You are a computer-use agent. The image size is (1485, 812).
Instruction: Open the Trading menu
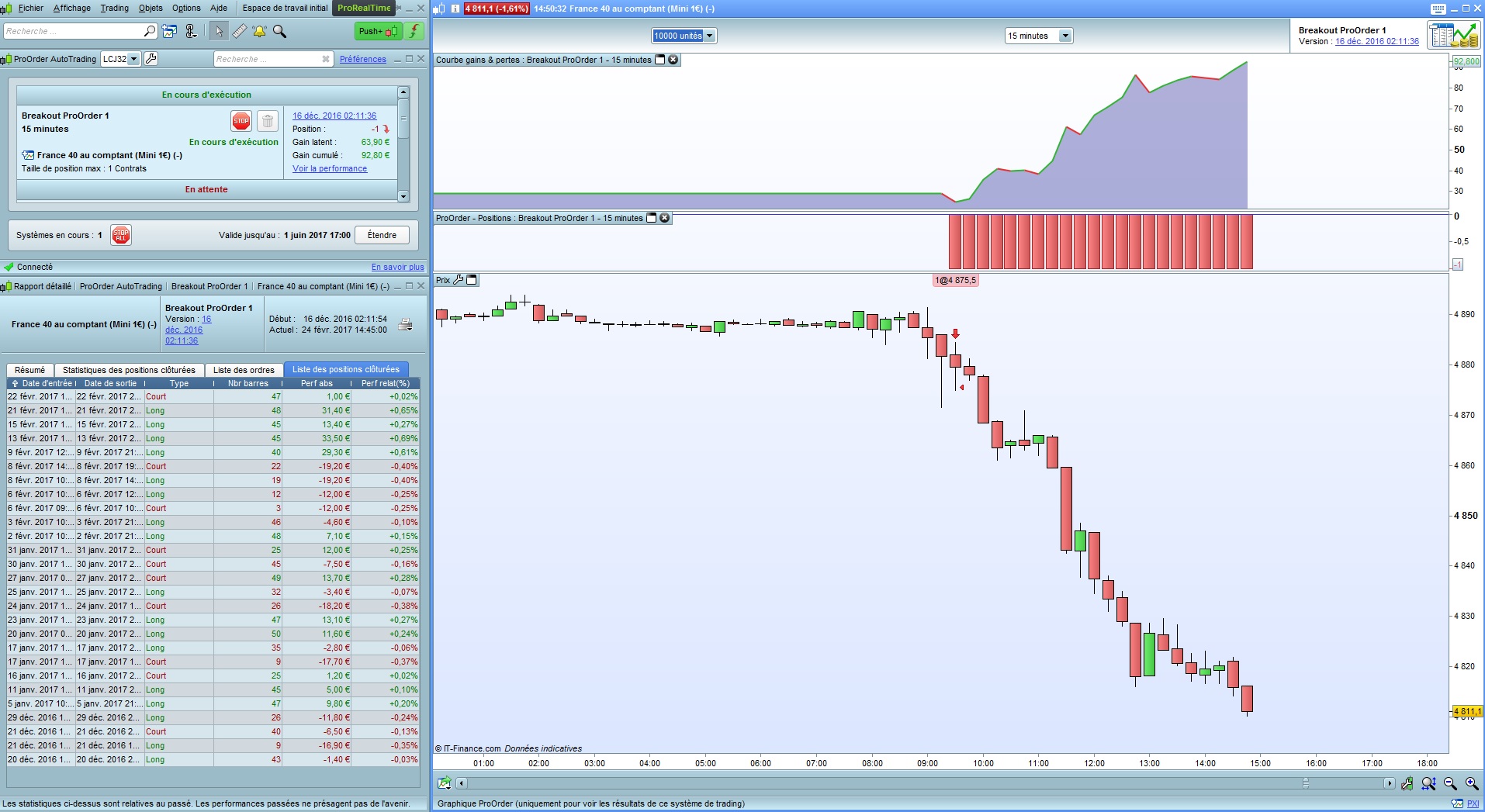click(x=115, y=8)
